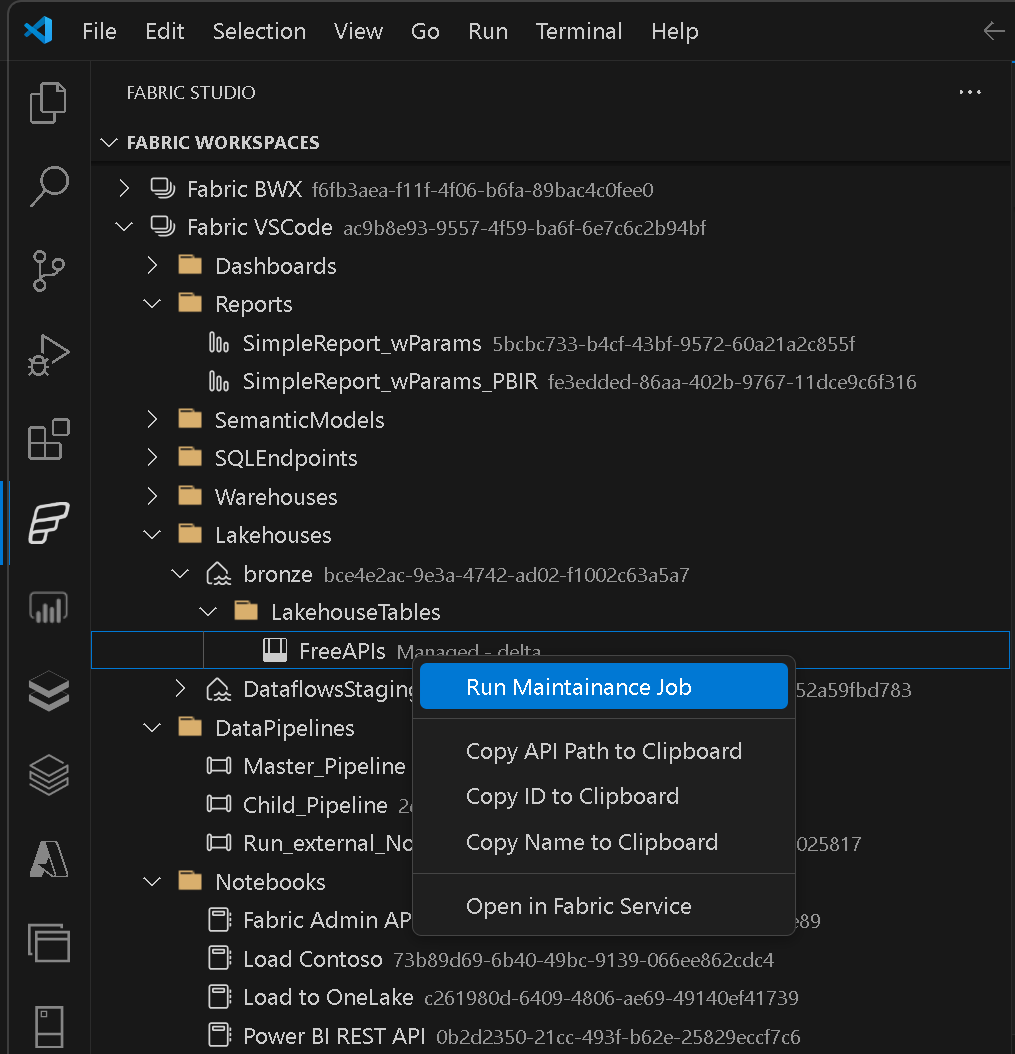Click the Child_Pipeline pipeline icon
The image size is (1015, 1054).
coord(218,804)
